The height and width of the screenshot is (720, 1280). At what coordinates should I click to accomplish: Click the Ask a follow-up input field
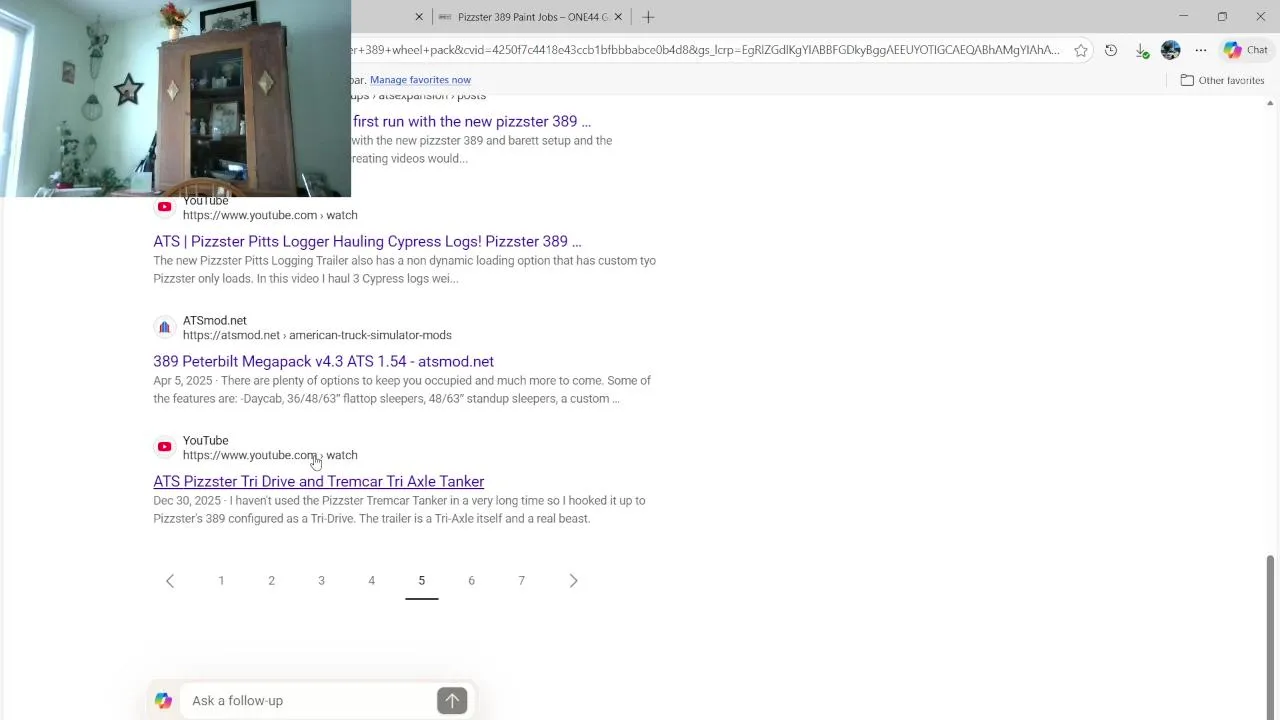pos(310,701)
